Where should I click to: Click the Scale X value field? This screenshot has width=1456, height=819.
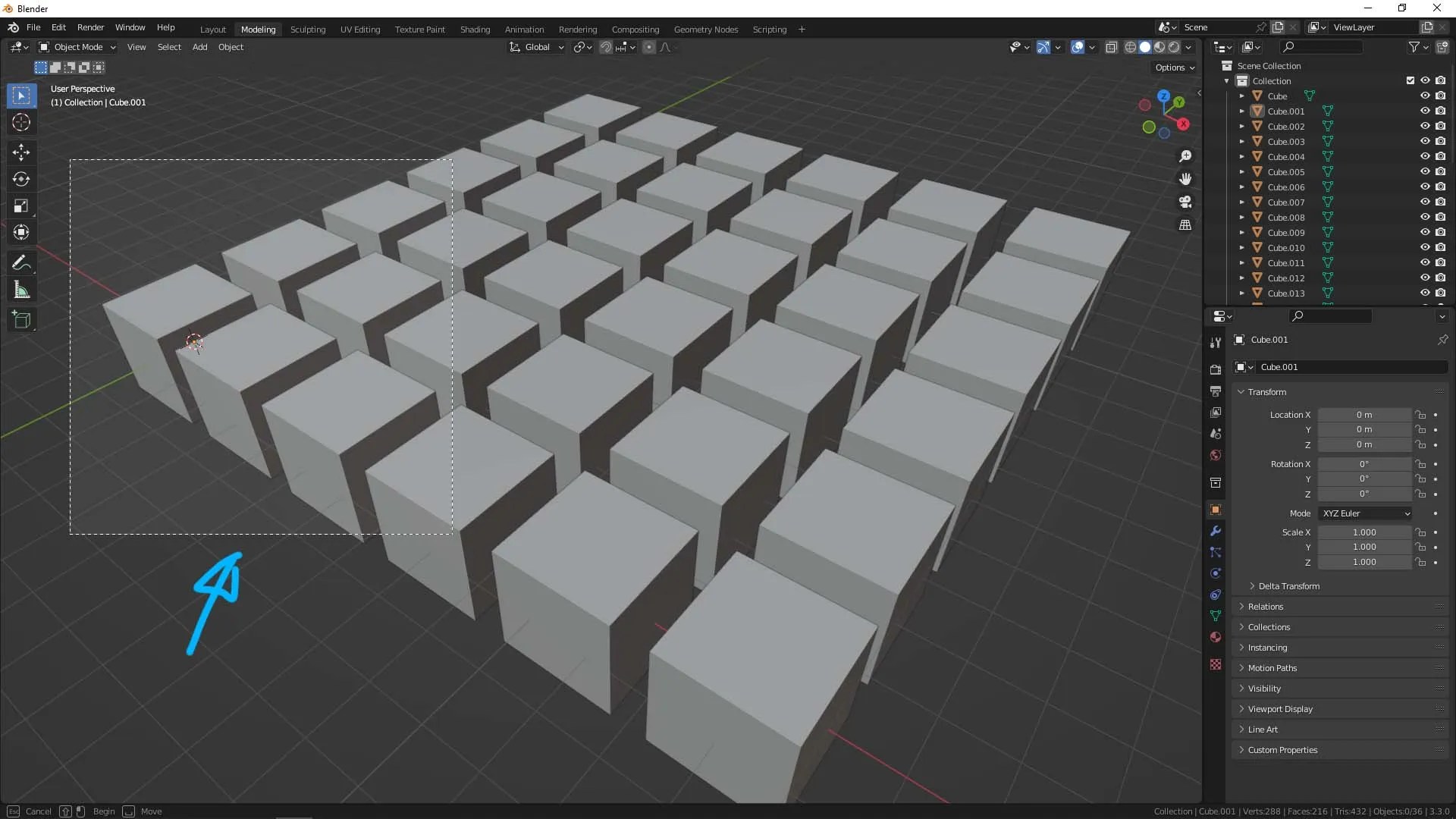tap(1364, 532)
